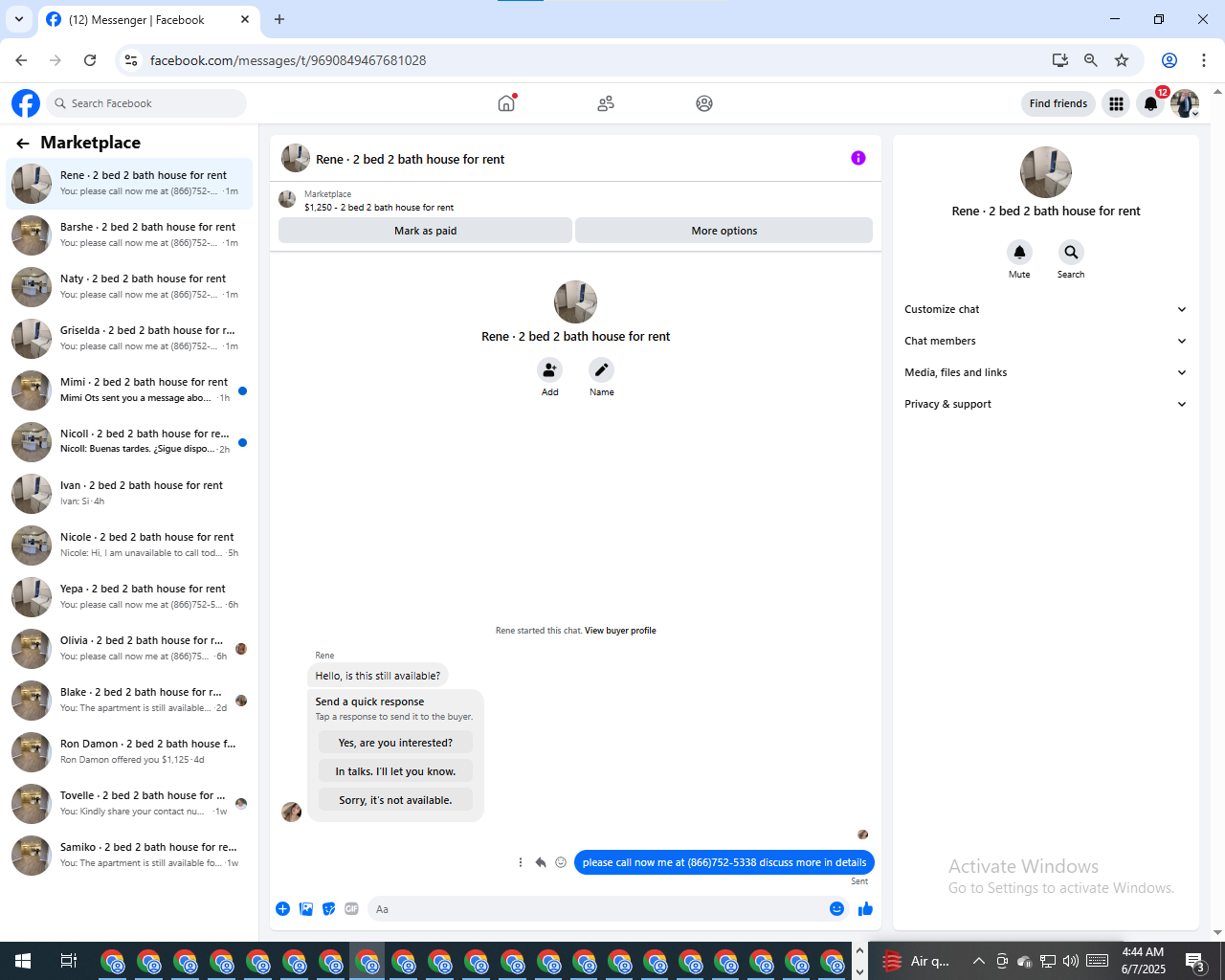1225x980 pixels.
Task: Click the More options button
Action: (724, 231)
